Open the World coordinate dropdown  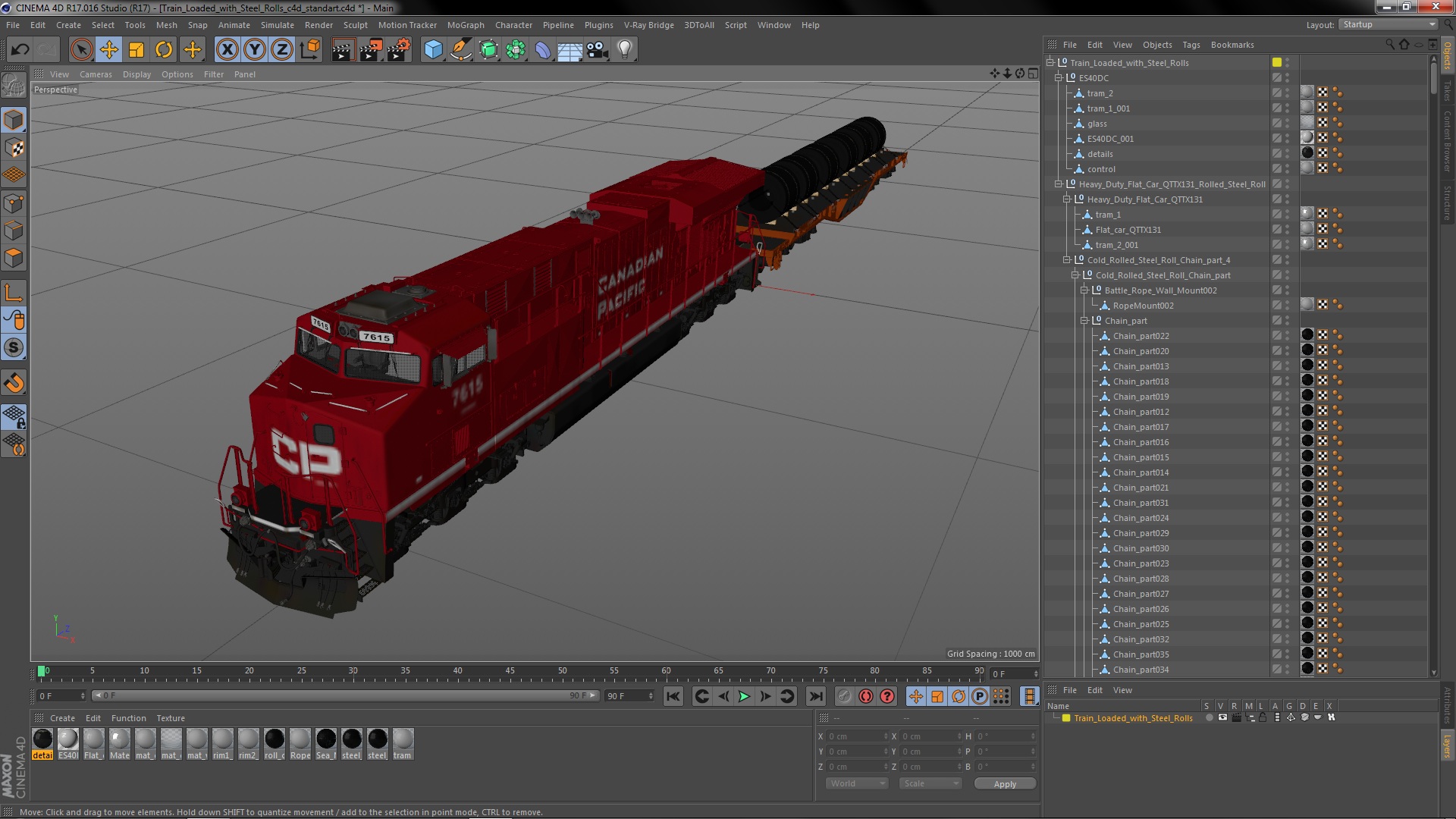[x=856, y=783]
